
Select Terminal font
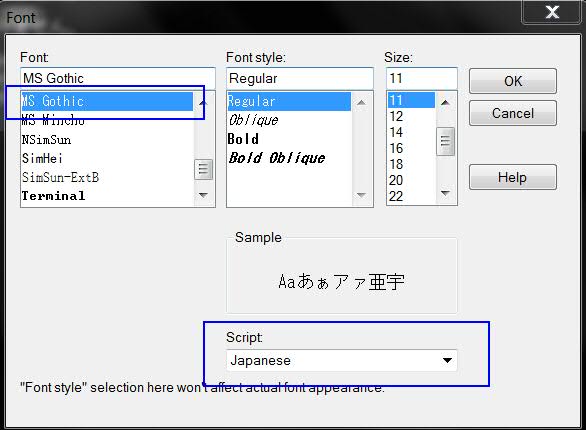pyautogui.click(x=107, y=196)
